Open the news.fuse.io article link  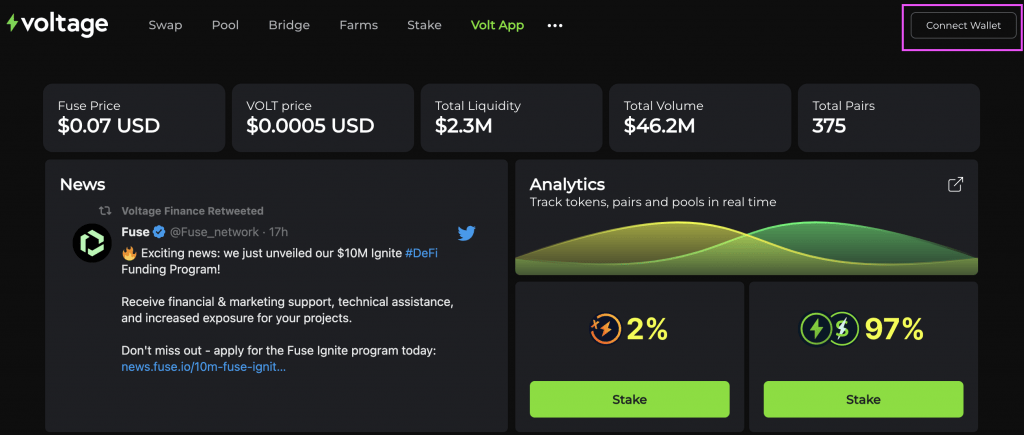[204, 367]
